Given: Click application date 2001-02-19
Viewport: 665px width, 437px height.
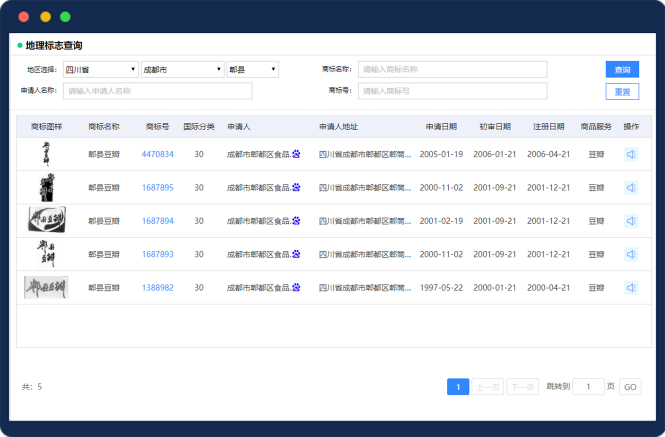Looking at the screenshot, I should tap(441, 221).
